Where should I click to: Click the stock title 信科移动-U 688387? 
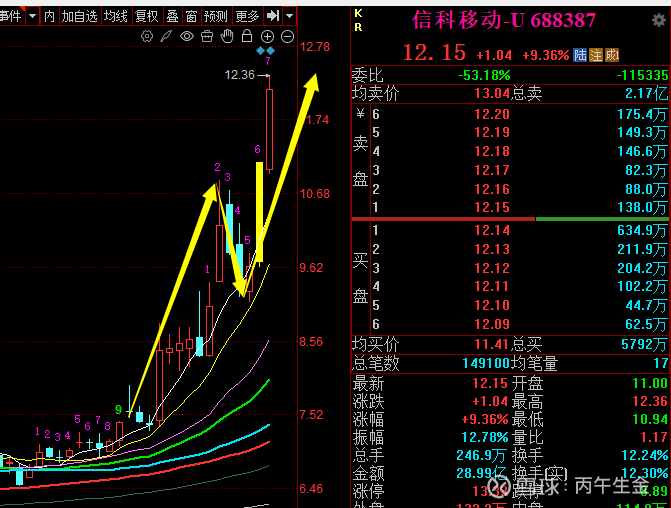click(x=504, y=20)
